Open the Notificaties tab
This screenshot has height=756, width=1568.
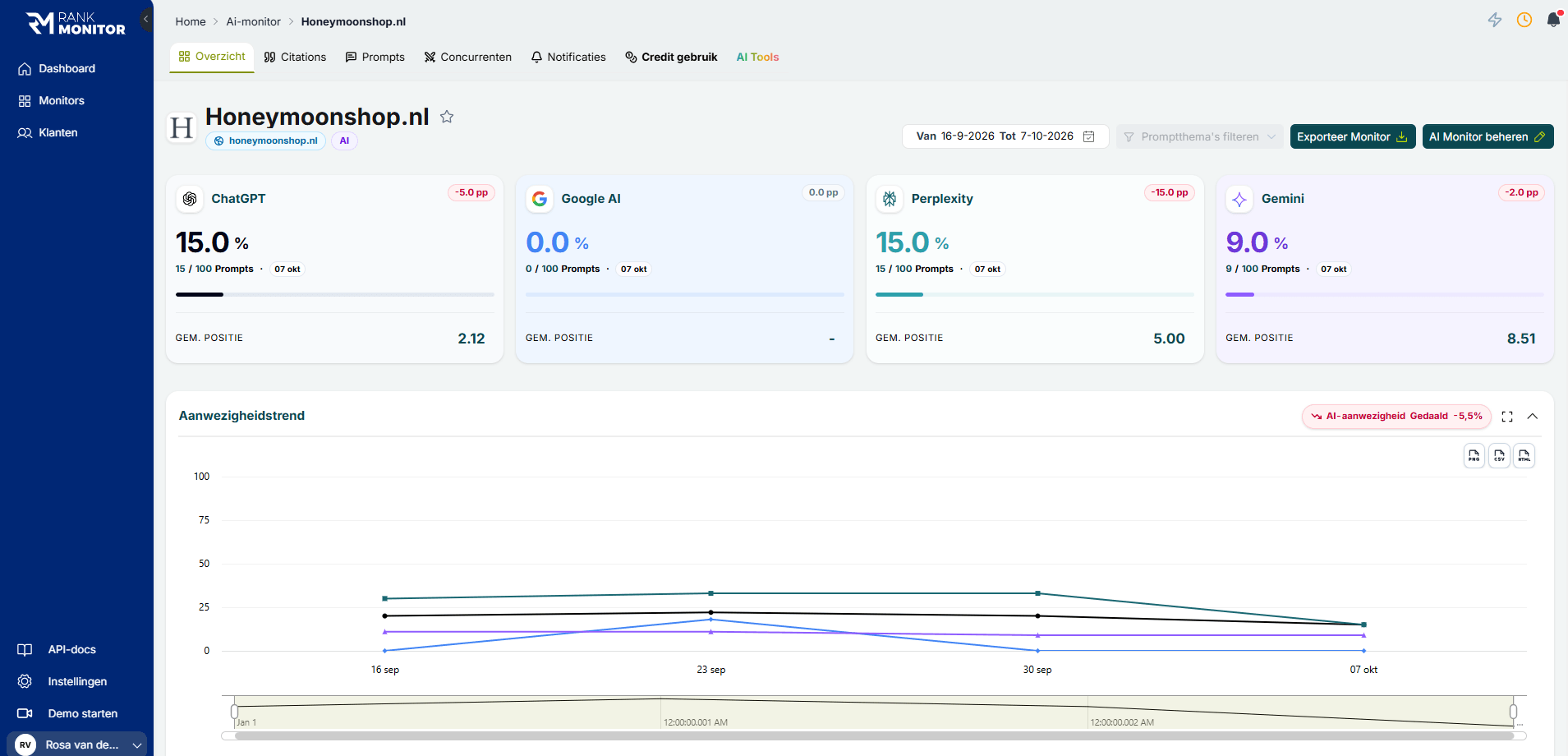coord(568,58)
